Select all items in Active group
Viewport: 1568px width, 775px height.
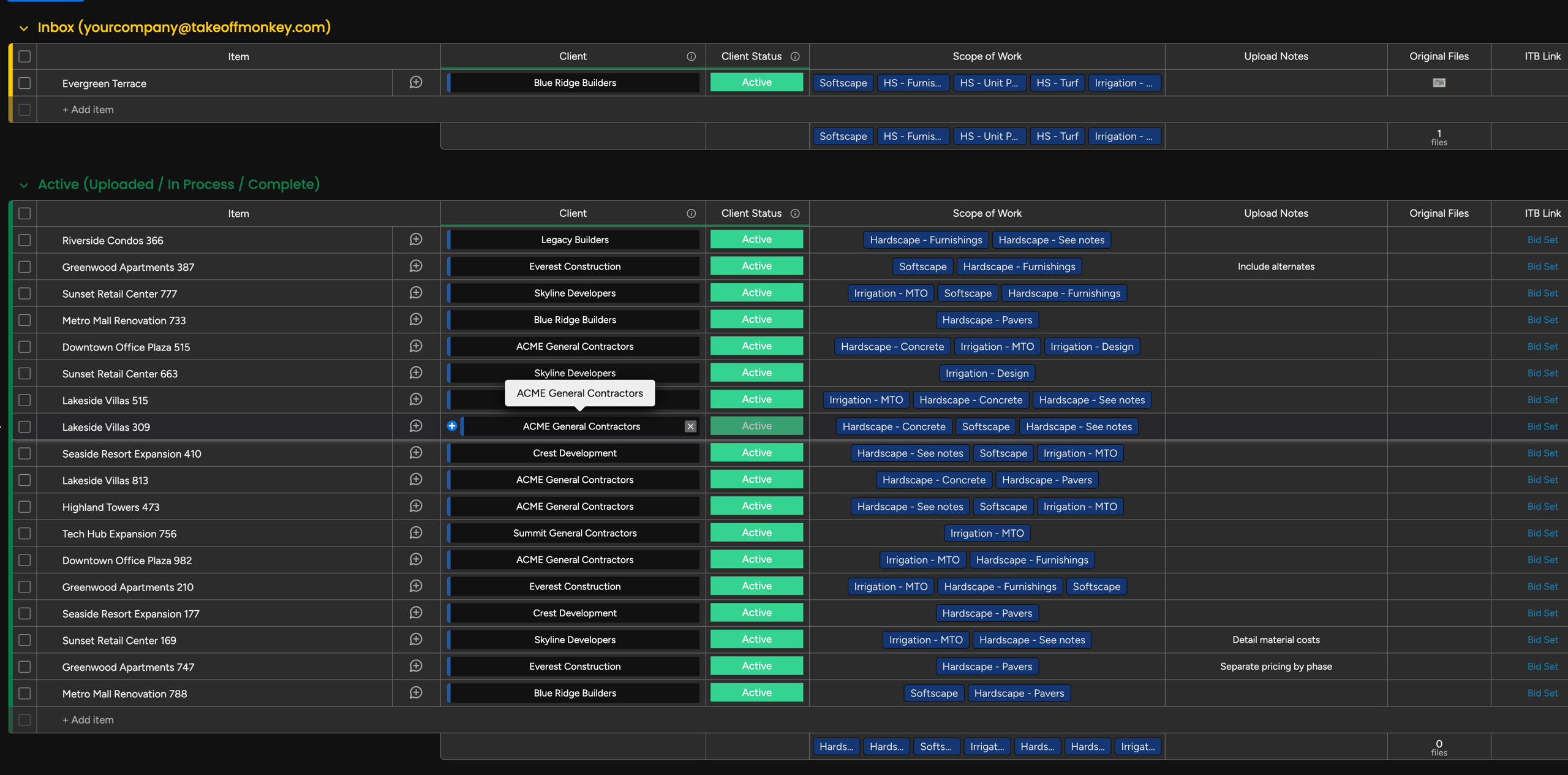pyautogui.click(x=24, y=213)
